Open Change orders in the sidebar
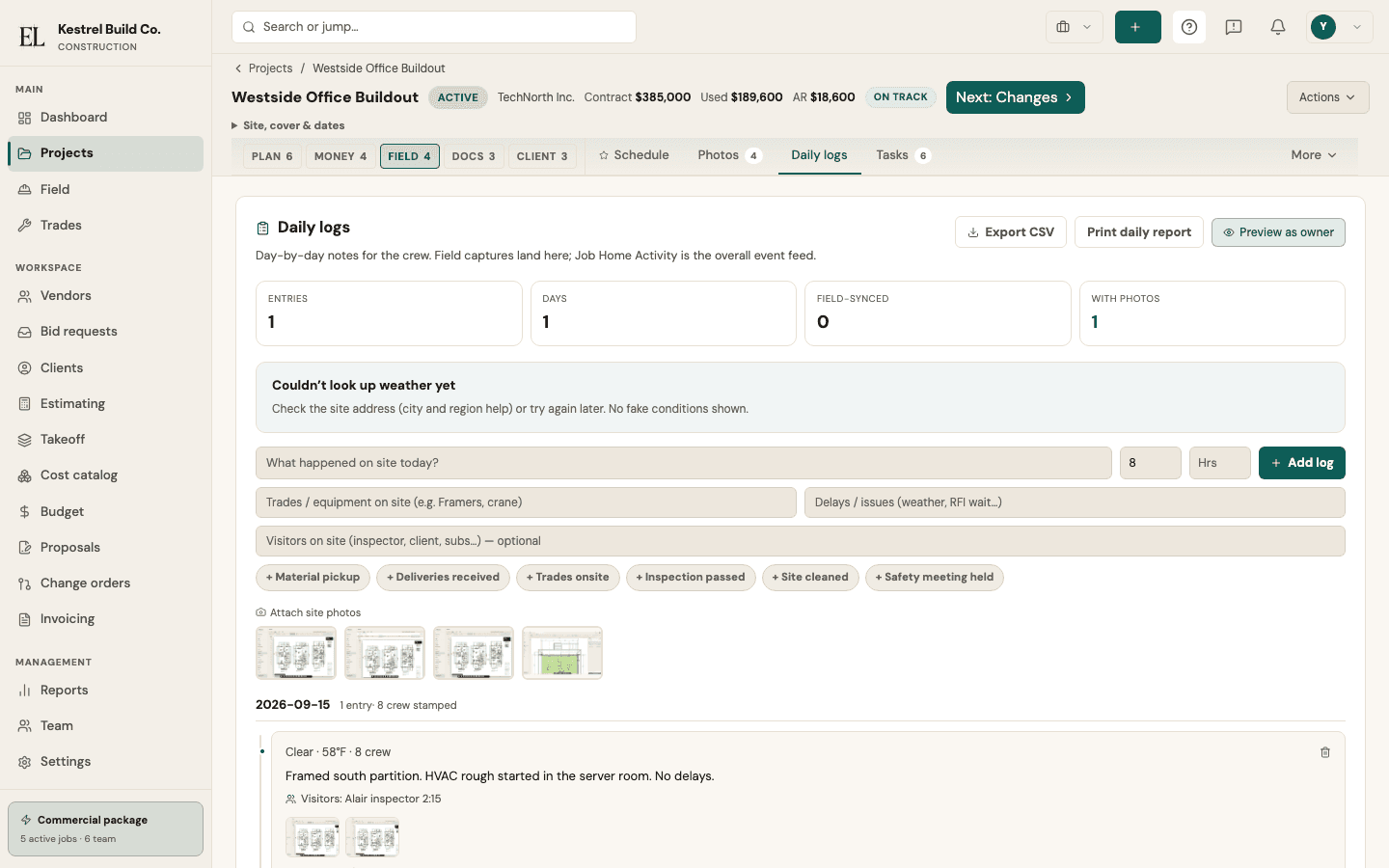The width and height of the screenshot is (1389, 868). [105, 583]
